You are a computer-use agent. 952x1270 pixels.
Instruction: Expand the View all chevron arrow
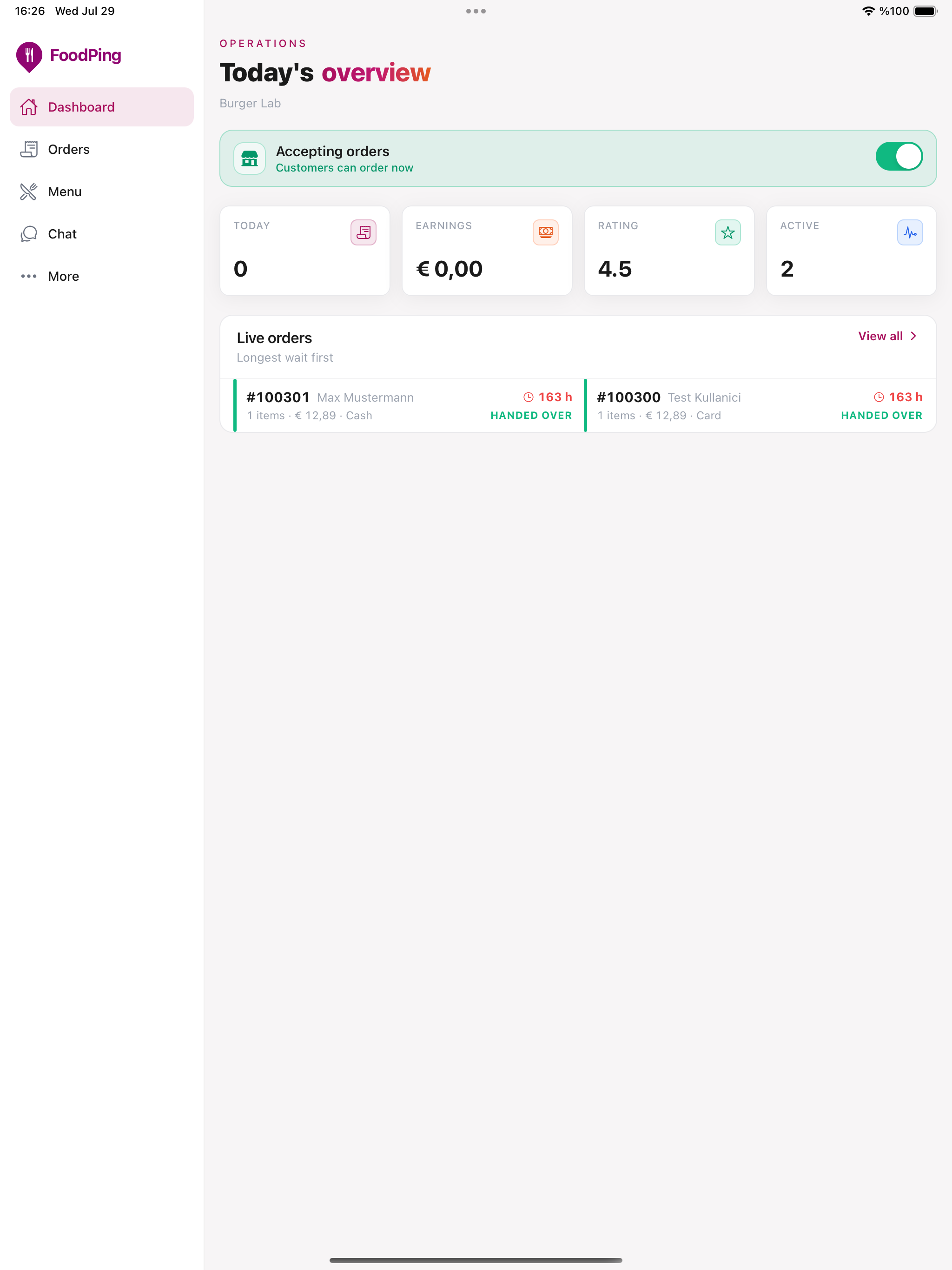pyautogui.click(x=913, y=337)
